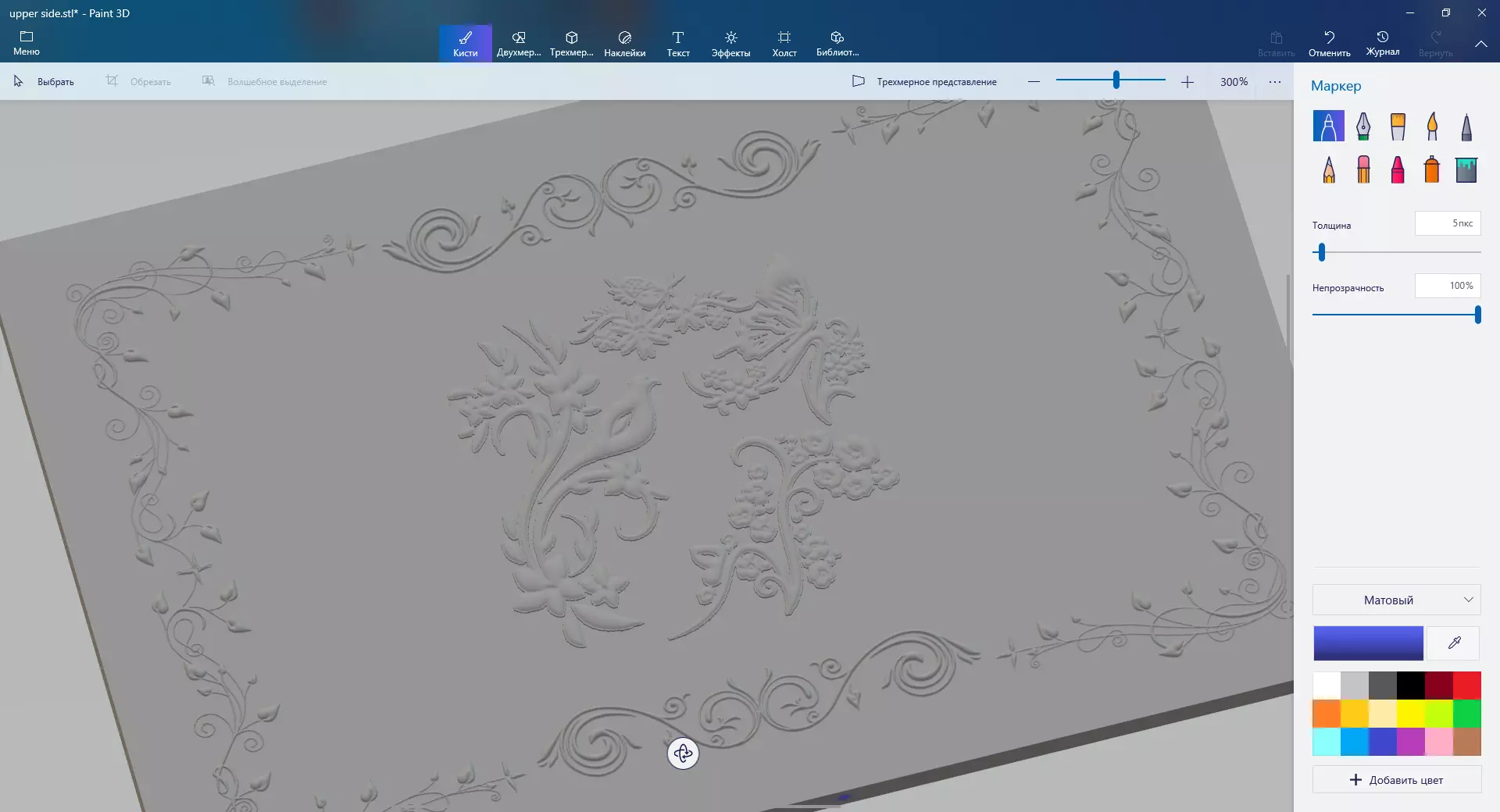Select the Eraser tool
The width and height of the screenshot is (1500, 812).
(1363, 169)
